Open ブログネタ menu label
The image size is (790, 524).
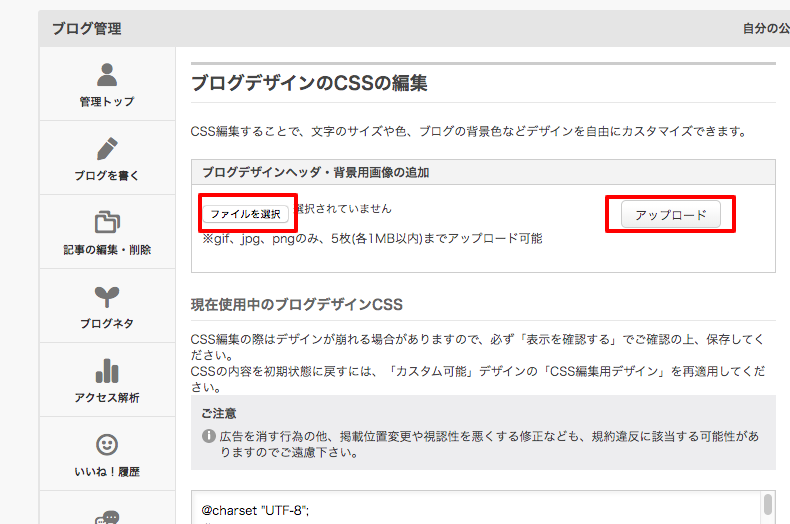pyautogui.click(x=107, y=323)
